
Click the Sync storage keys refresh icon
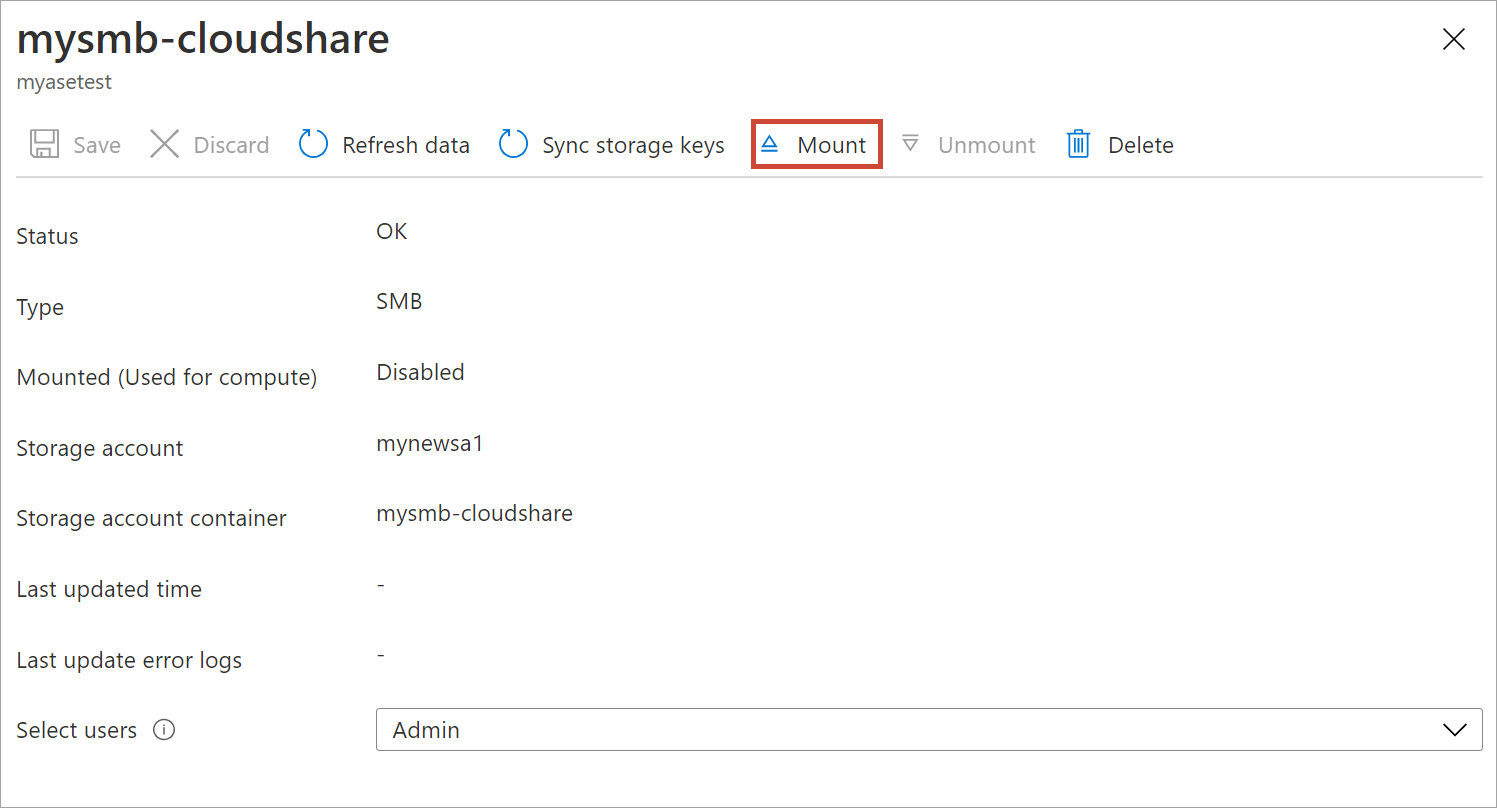tap(513, 144)
